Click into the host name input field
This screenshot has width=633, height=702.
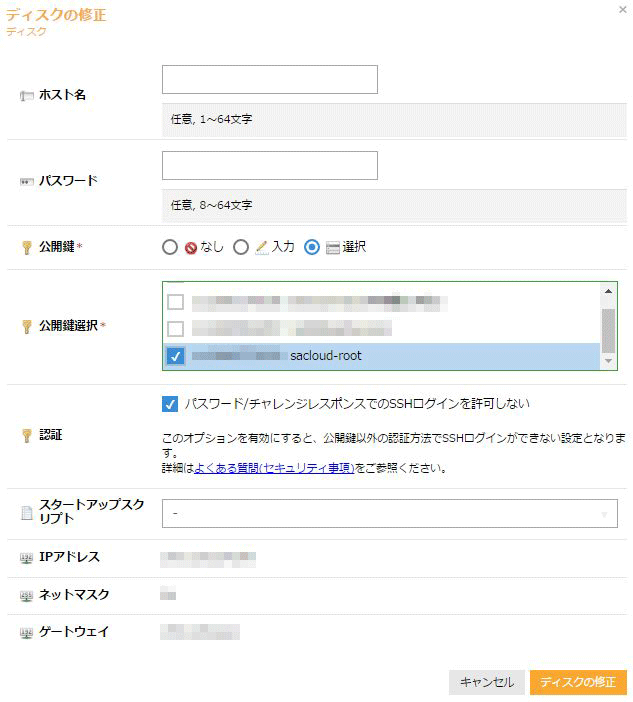point(270,80)
